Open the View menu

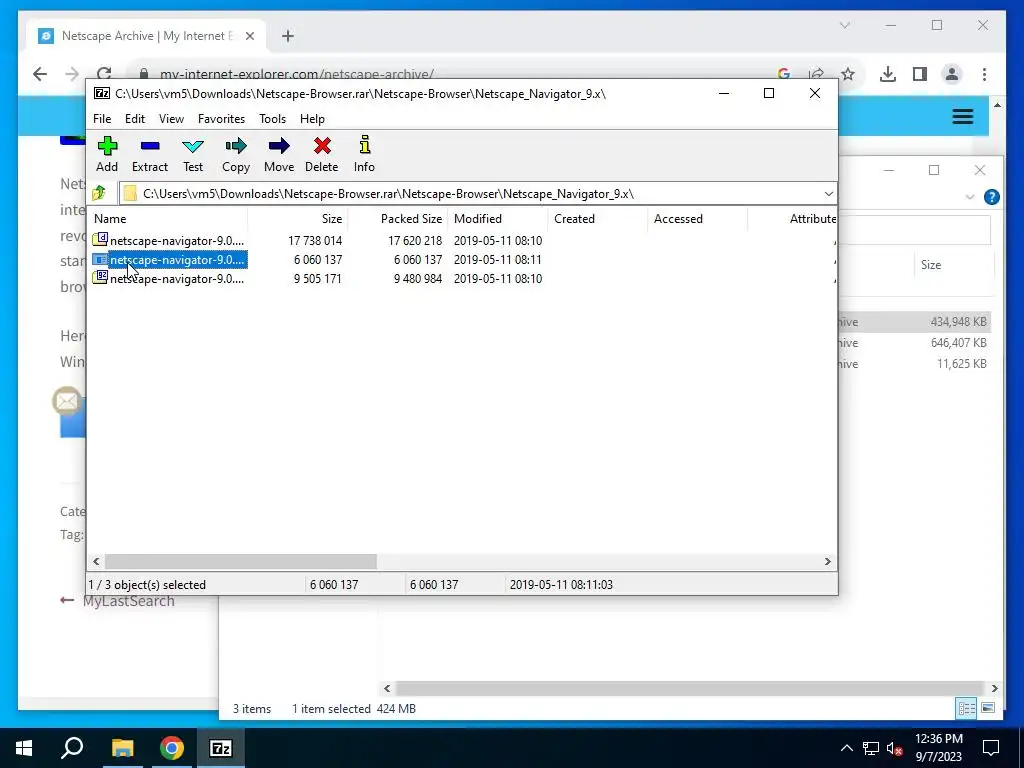tap(171, 118)
